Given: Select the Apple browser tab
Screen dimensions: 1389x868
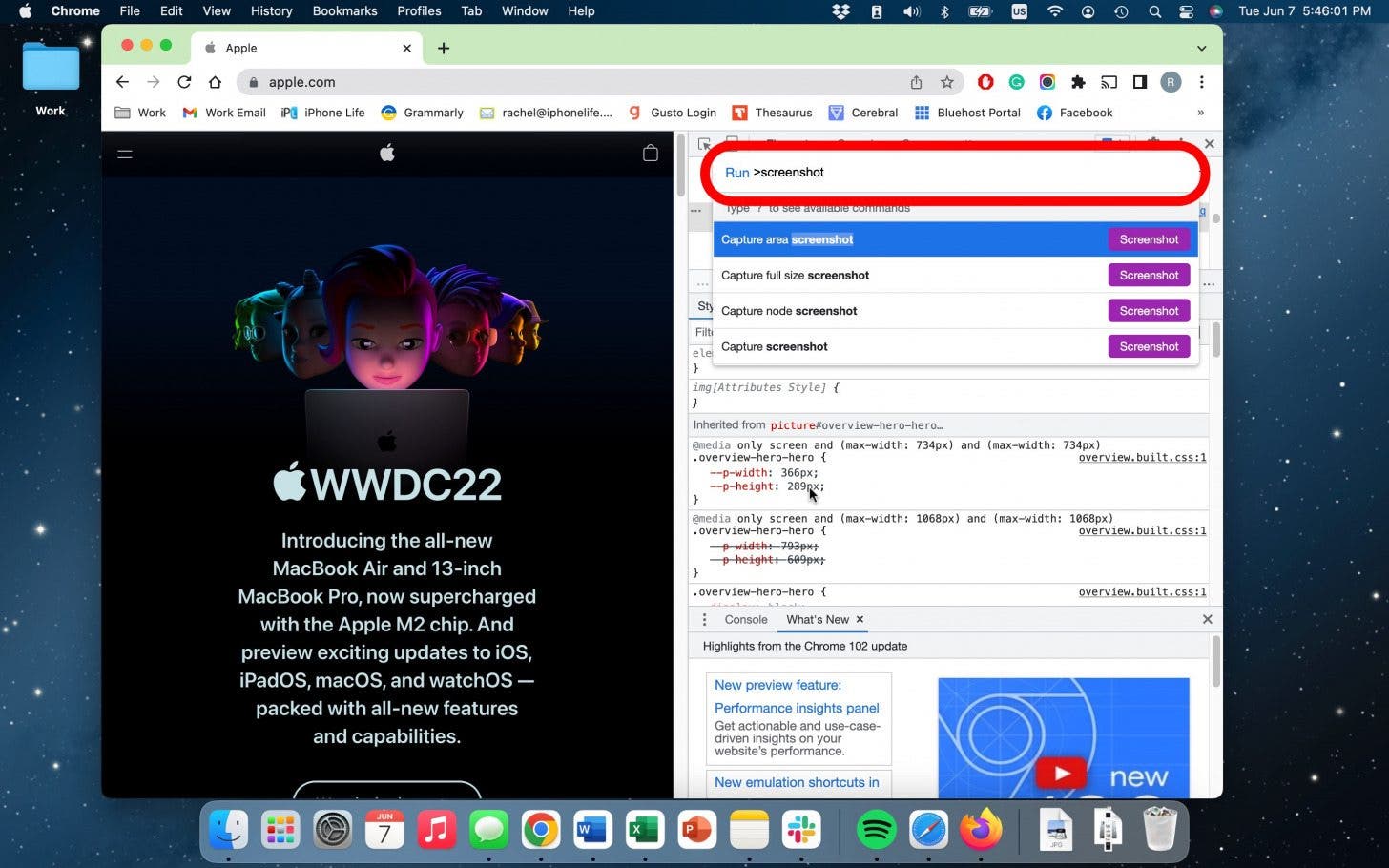Looking at the screenshot, I should click(305, 48).
